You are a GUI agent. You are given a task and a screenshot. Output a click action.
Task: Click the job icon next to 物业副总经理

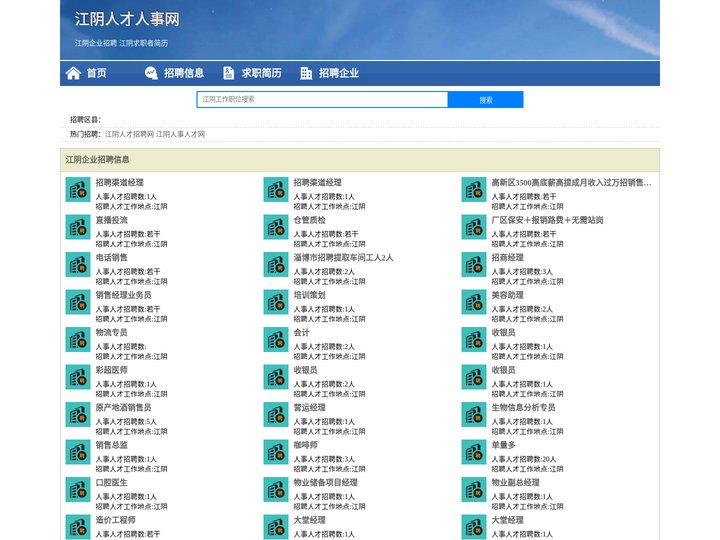(473, 489)
